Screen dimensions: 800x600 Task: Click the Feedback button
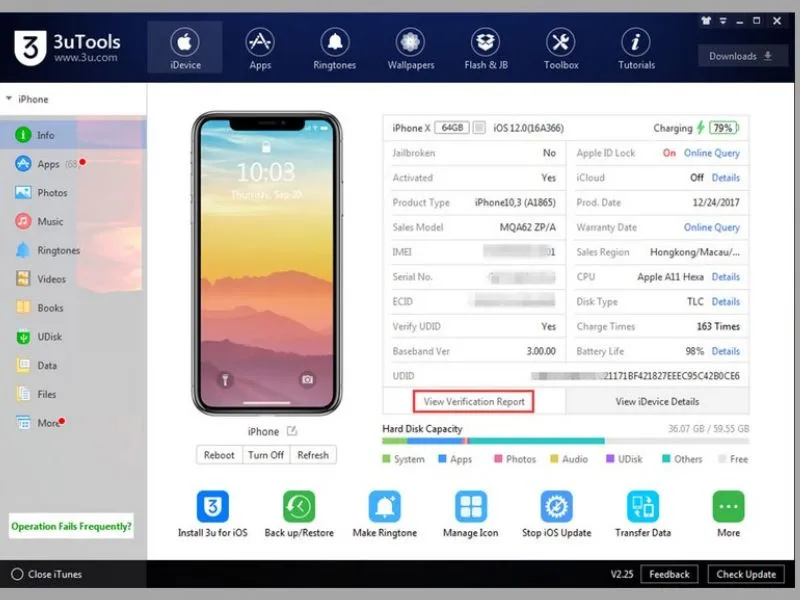click(x=669, y=574)
